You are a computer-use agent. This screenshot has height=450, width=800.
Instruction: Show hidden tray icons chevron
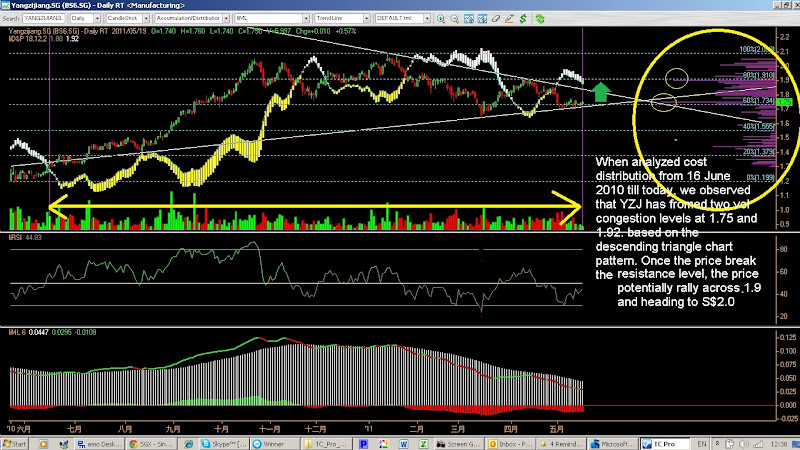717,444
